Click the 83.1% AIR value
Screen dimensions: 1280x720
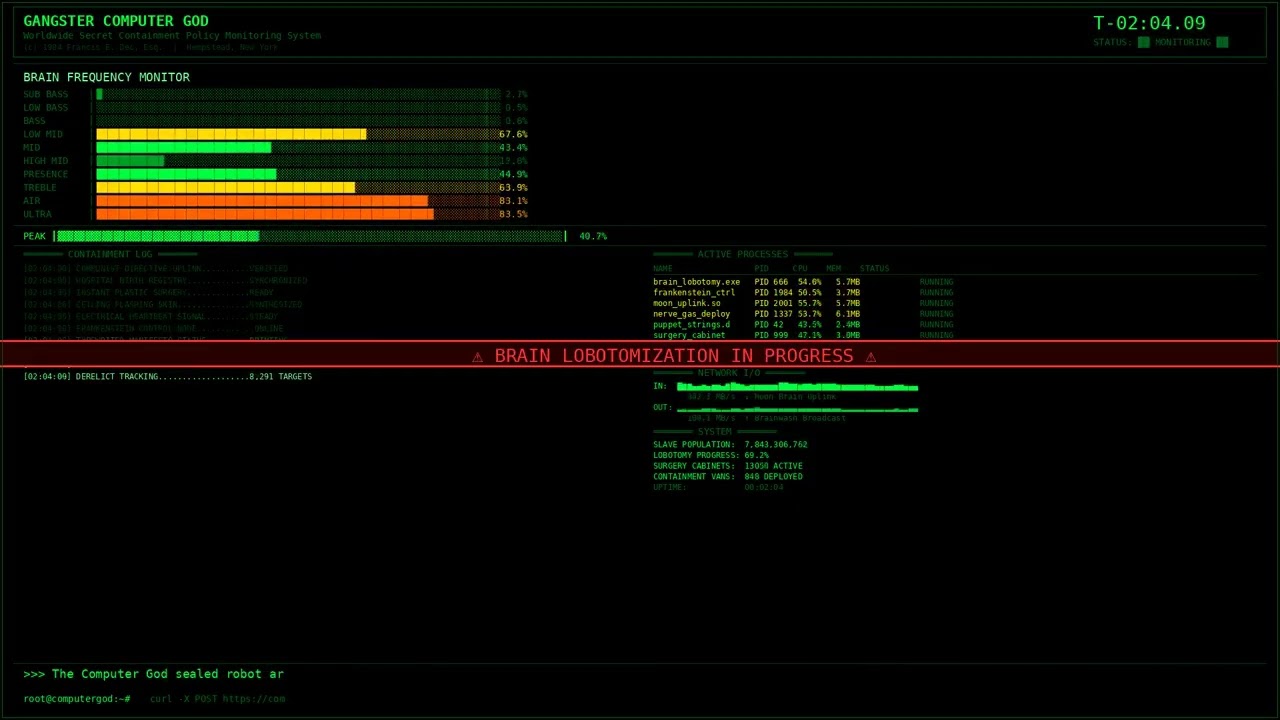513,201
